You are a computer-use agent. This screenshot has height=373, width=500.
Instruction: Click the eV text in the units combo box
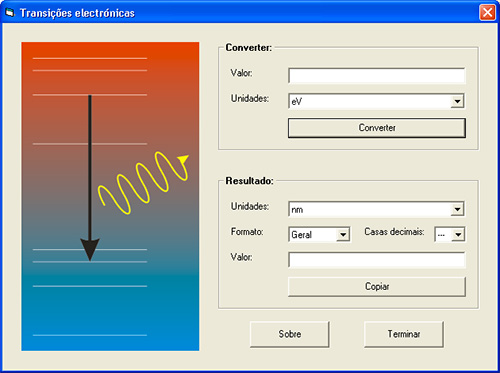(297, 101)
